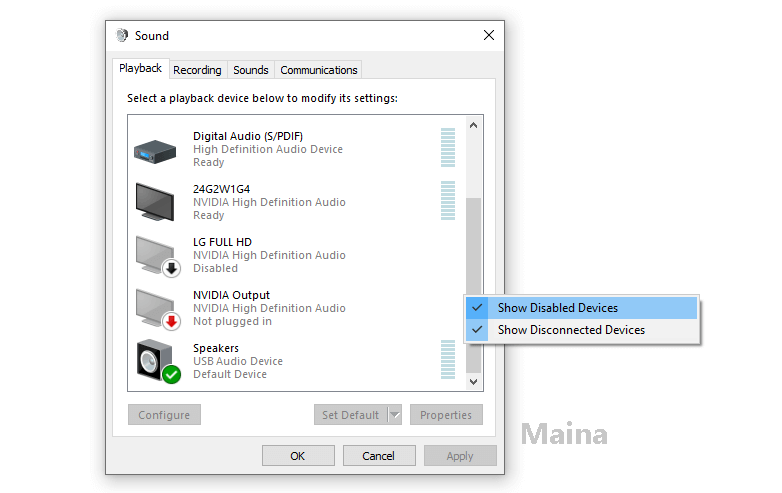782x493 pixels.
Task: Select the Digital Audio (S/PDIF) device icon
Action: (155, 152)
